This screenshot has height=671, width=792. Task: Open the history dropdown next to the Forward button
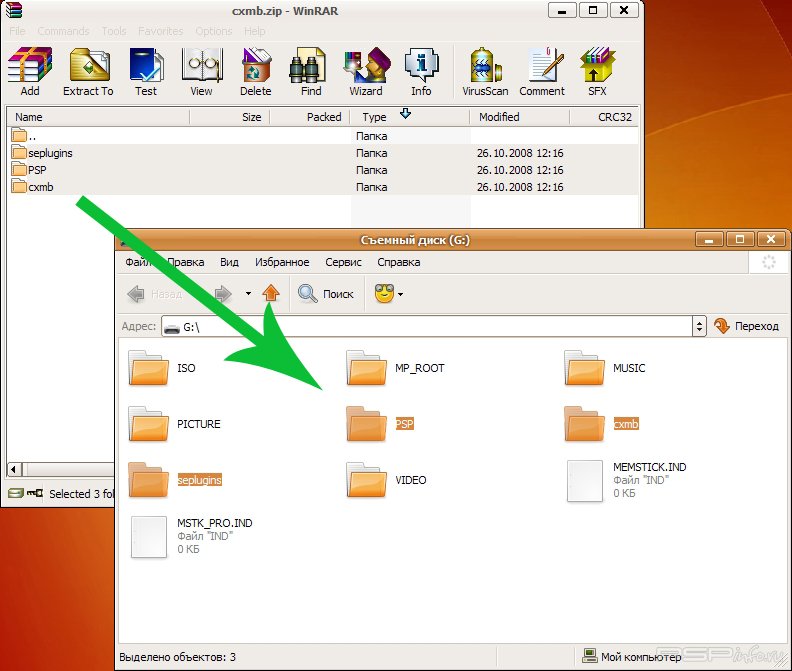pyautogui.click(x=248, y=294)
